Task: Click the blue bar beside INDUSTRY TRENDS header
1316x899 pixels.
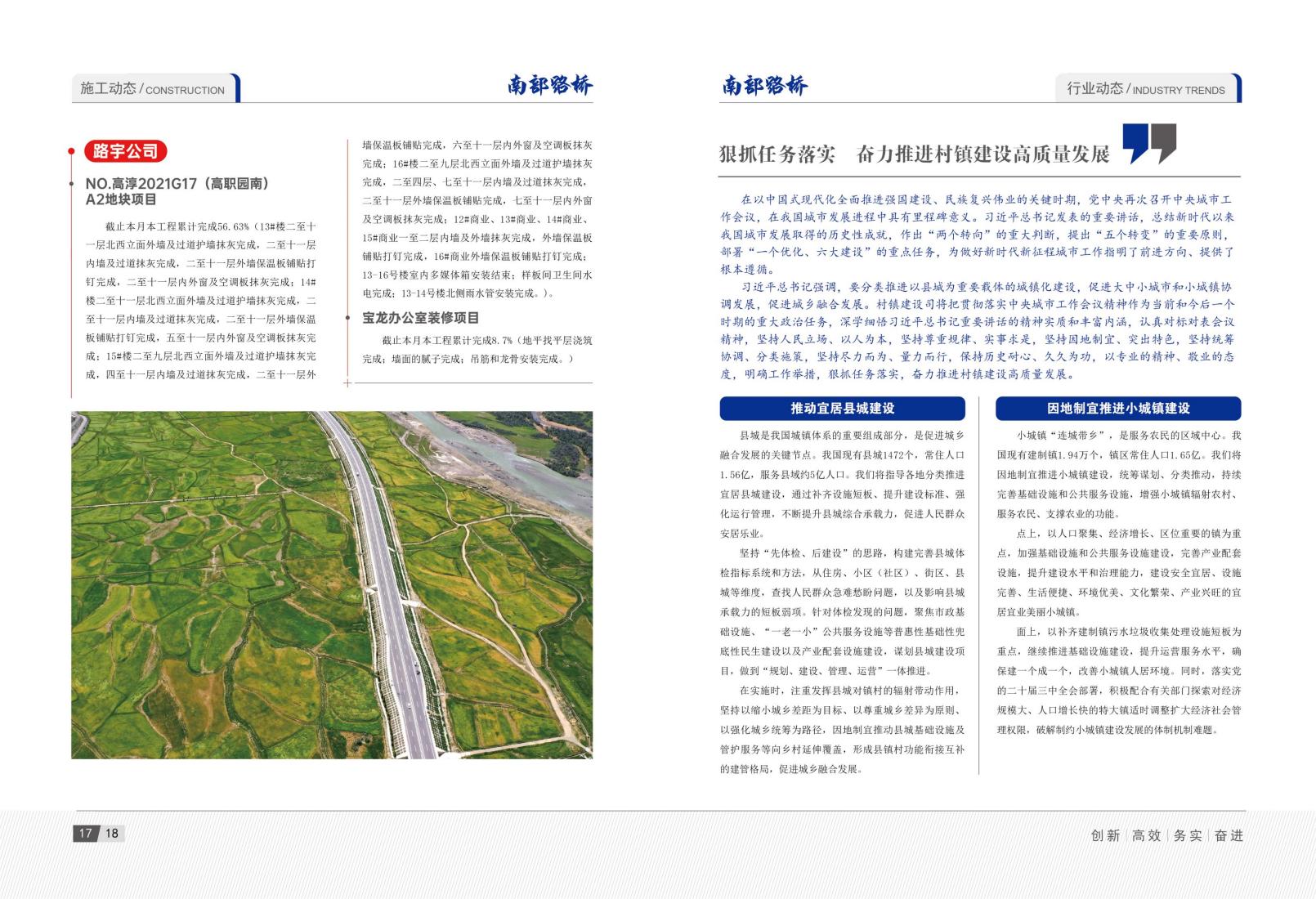Action: [1238, 90]
